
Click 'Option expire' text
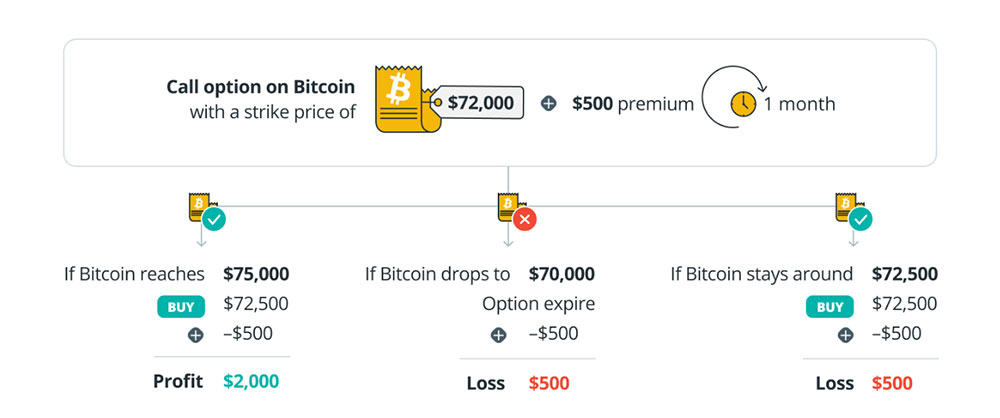coord(538,304)
